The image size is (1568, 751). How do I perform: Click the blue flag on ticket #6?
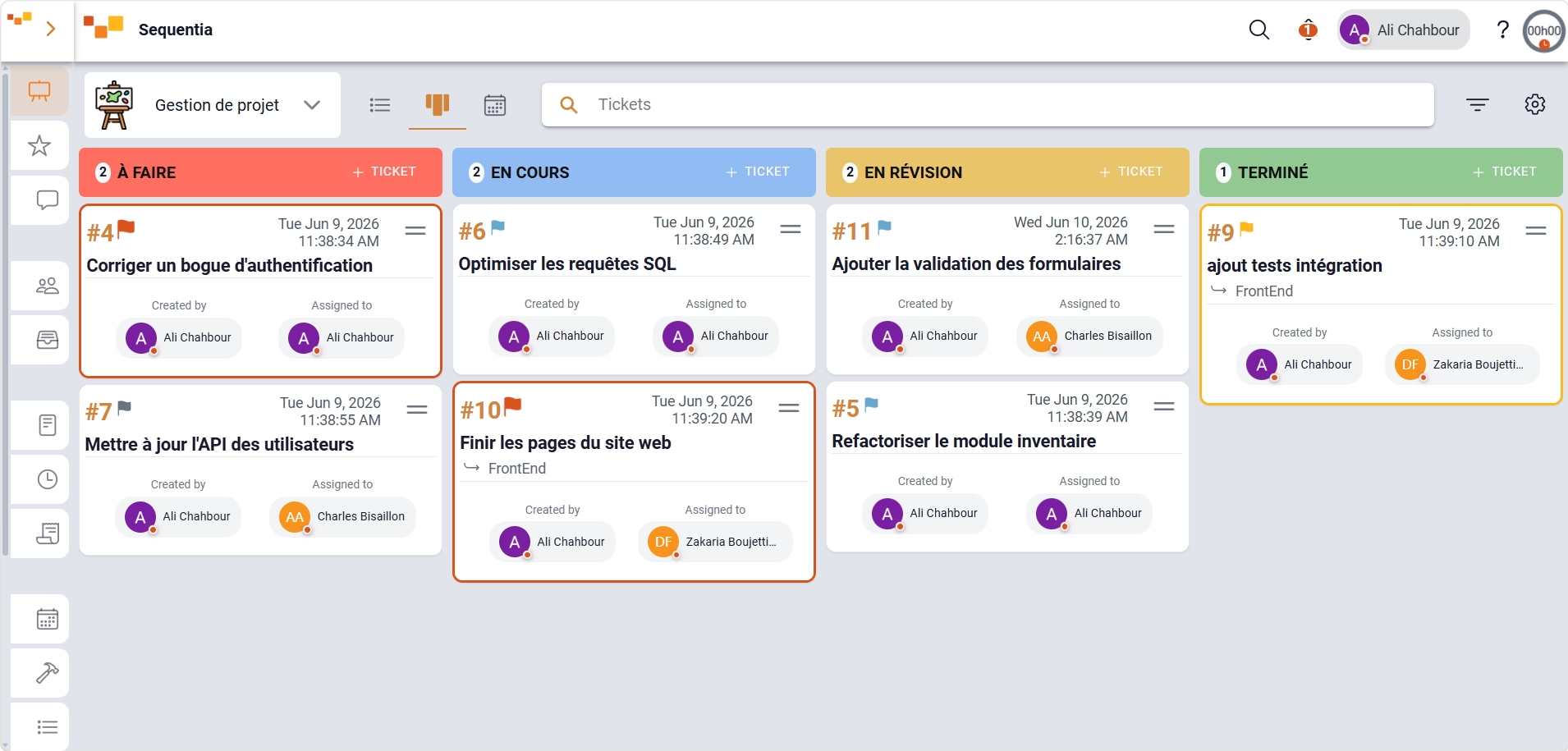(497, 227)
